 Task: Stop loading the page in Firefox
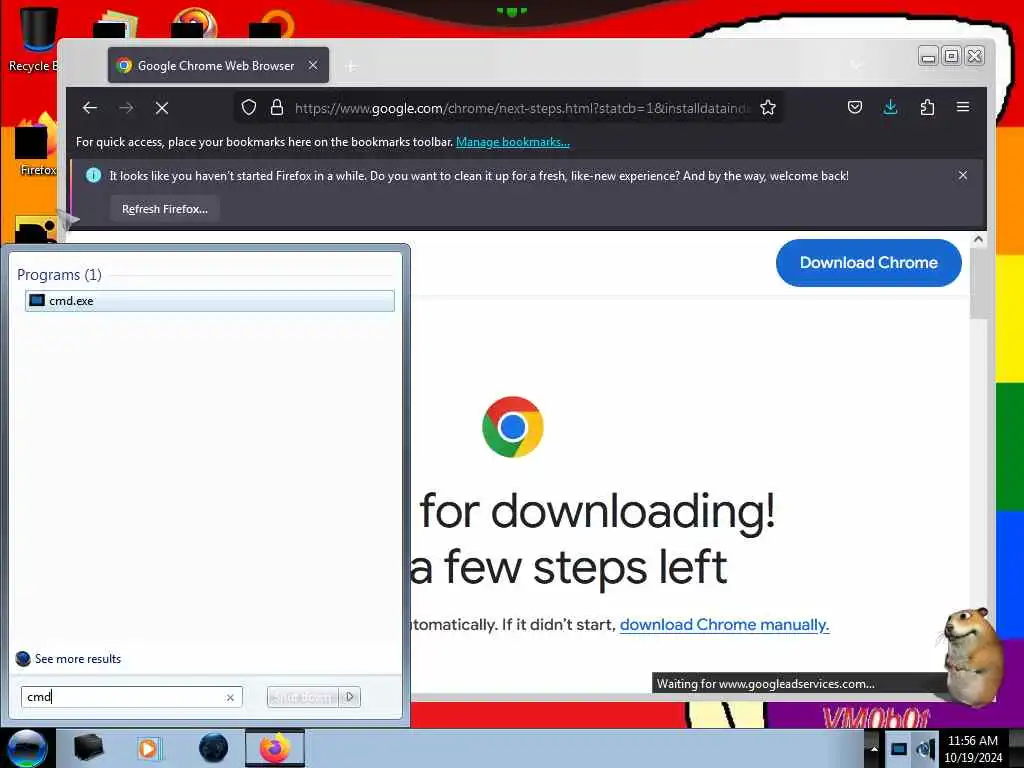tap(162, 108)
